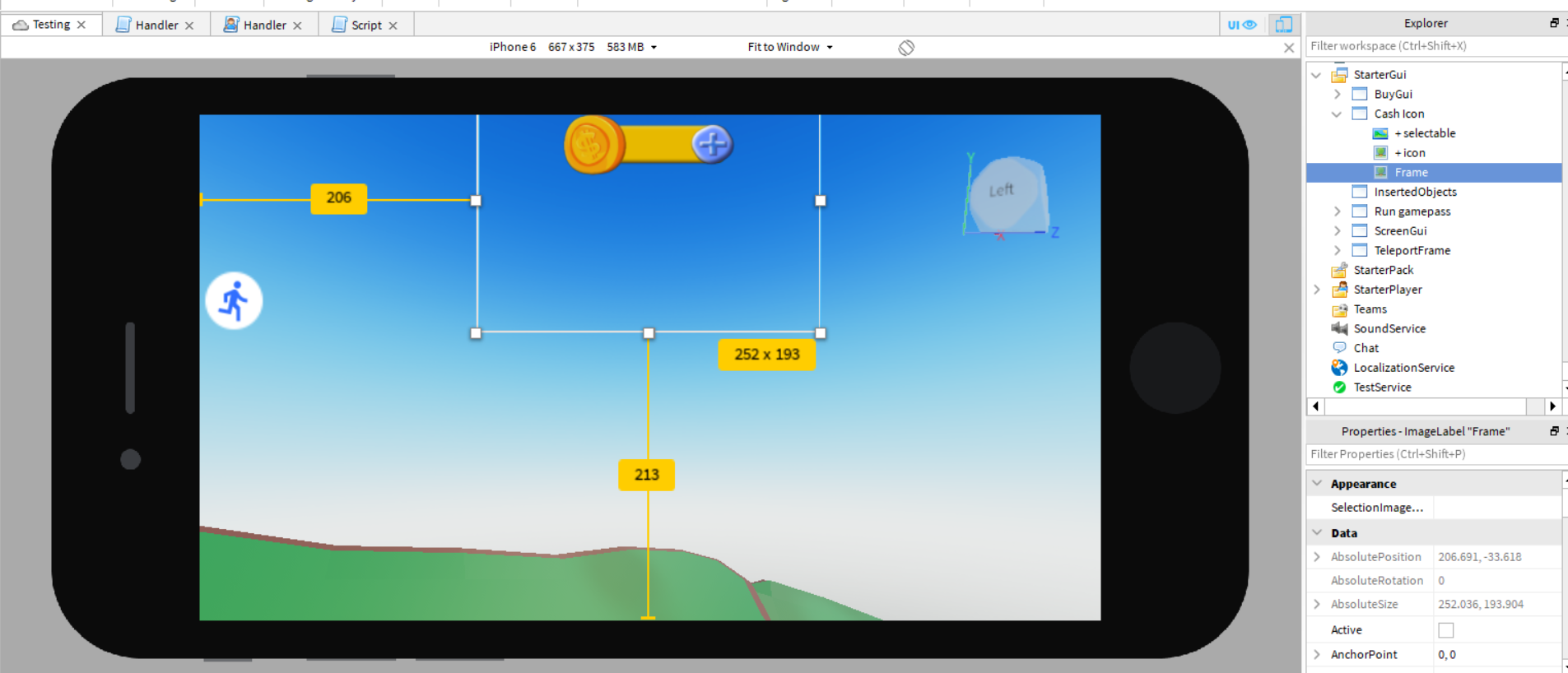Click the Explorer scrollbar right arrow
The image size is (1568, 673).
coord(1552,406)
